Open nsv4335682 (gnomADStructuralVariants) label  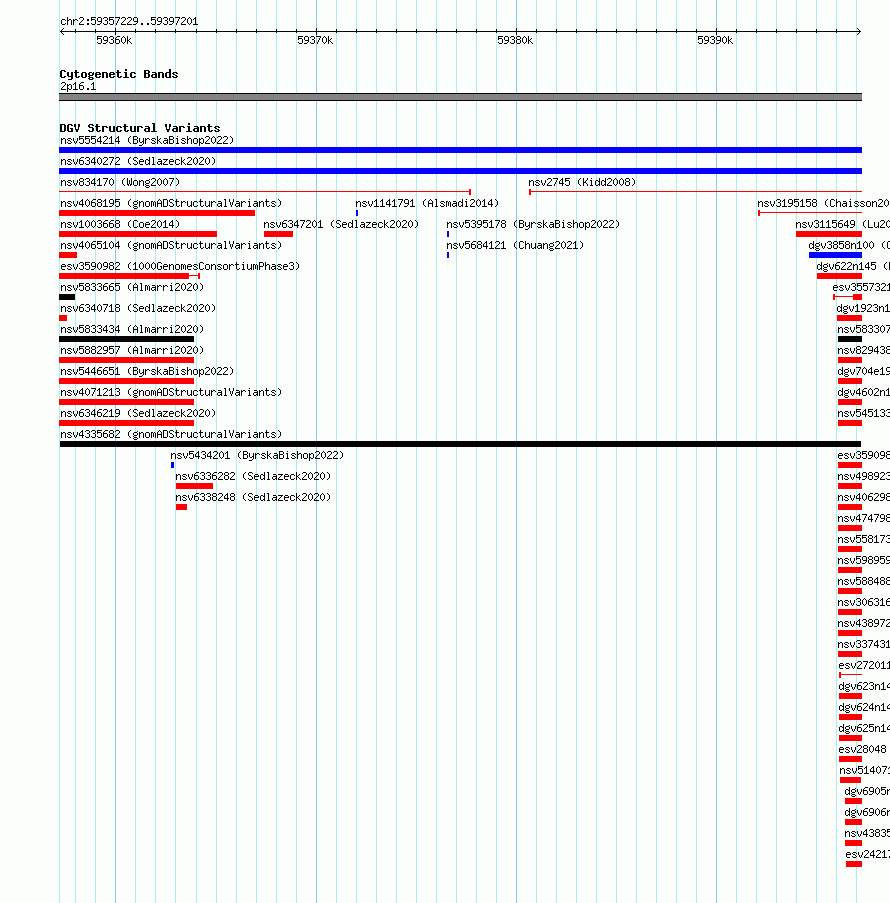[x=171, y=434]
